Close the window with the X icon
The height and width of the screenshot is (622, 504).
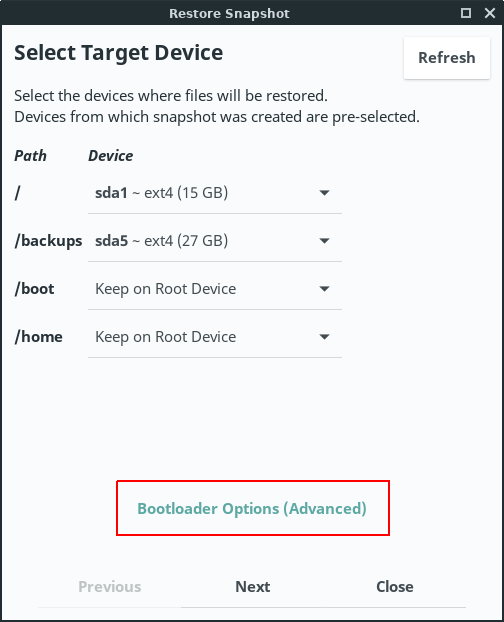[x=490, y=13]
